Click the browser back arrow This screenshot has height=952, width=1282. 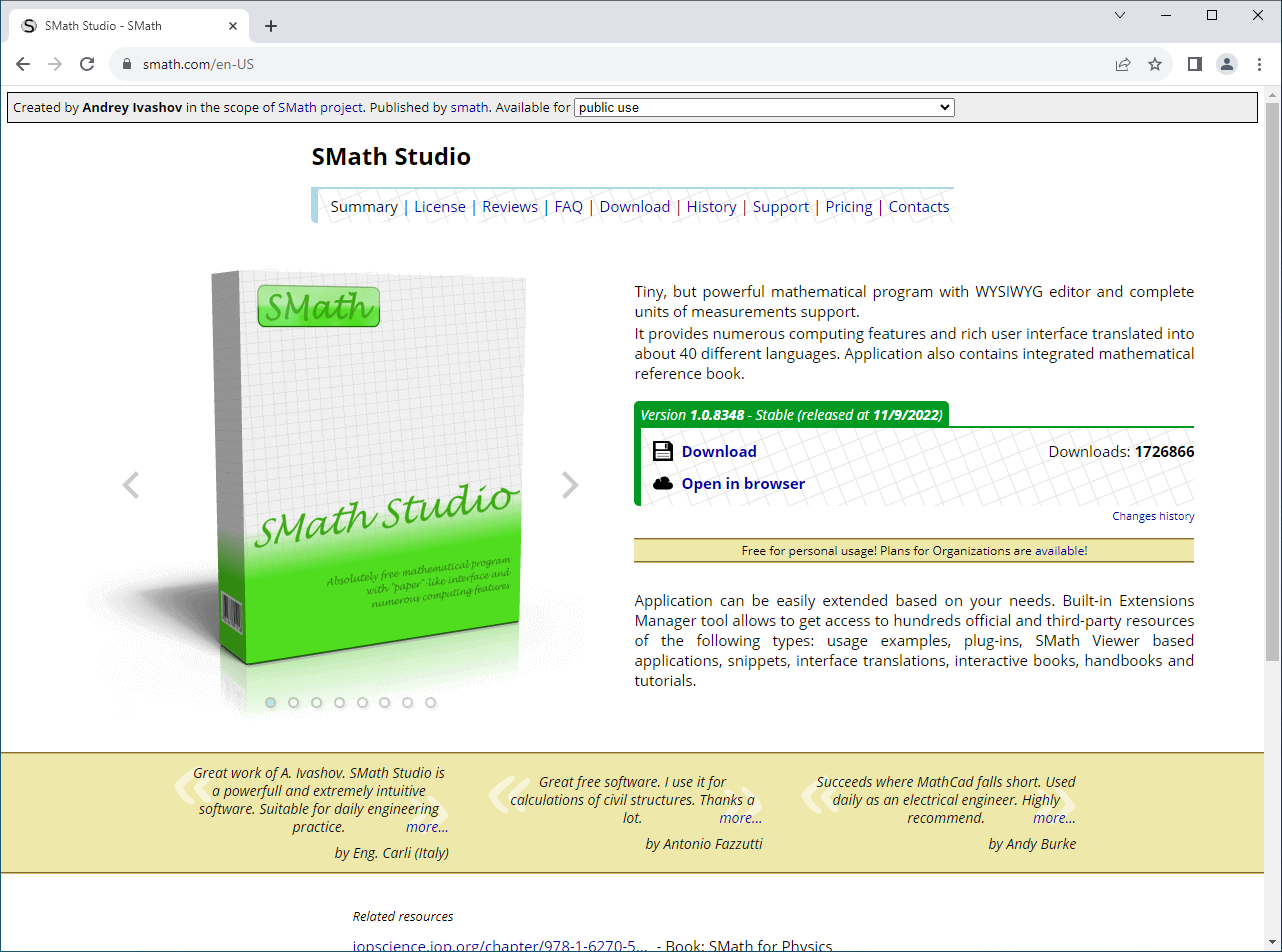click(23, 64)
